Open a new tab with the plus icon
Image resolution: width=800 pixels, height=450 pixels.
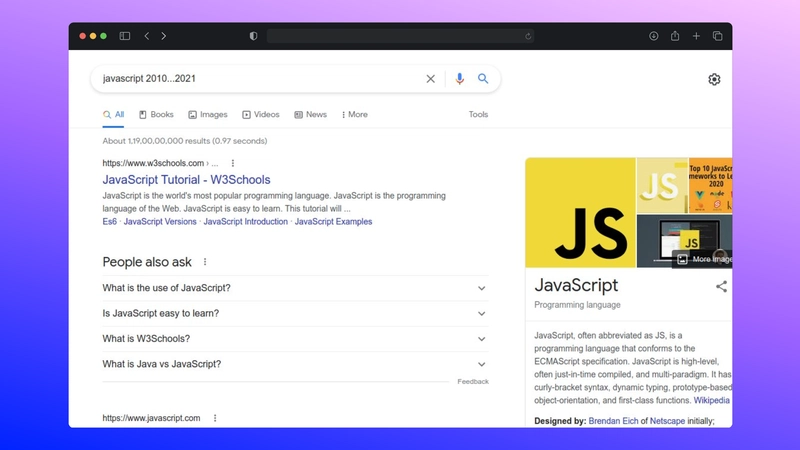click(x=696, y=36)
